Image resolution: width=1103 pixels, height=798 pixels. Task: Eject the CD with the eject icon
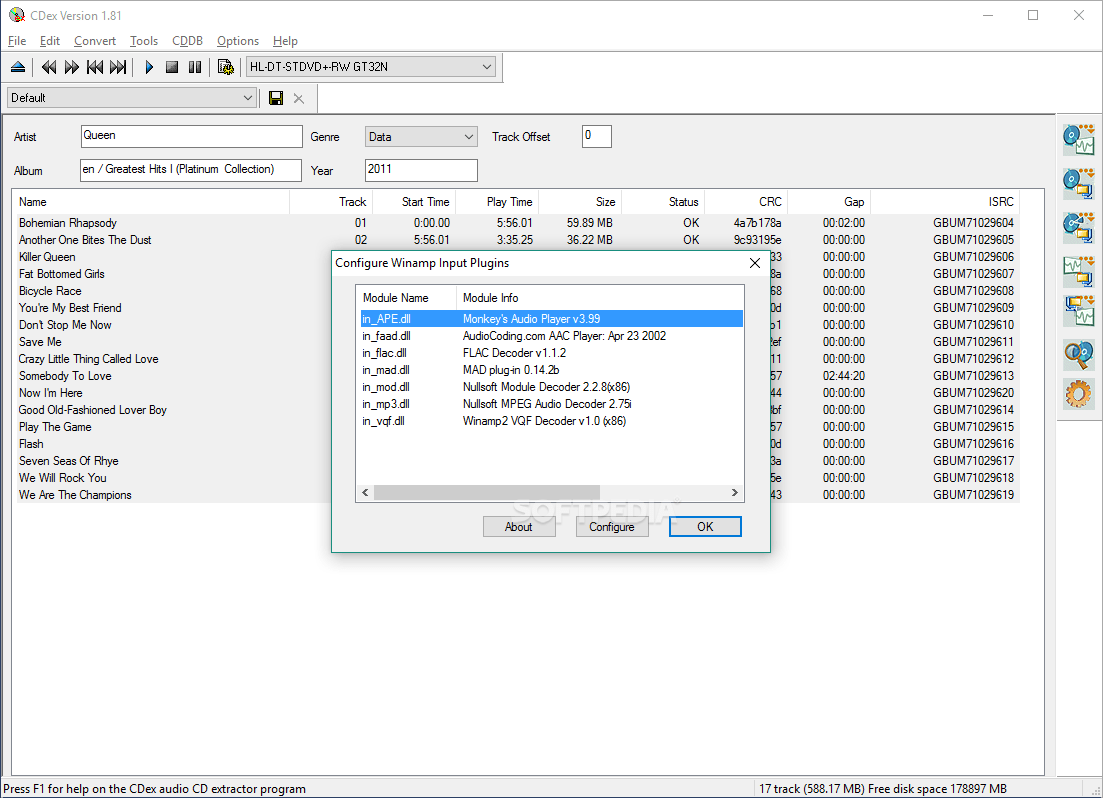click(18, 67)
